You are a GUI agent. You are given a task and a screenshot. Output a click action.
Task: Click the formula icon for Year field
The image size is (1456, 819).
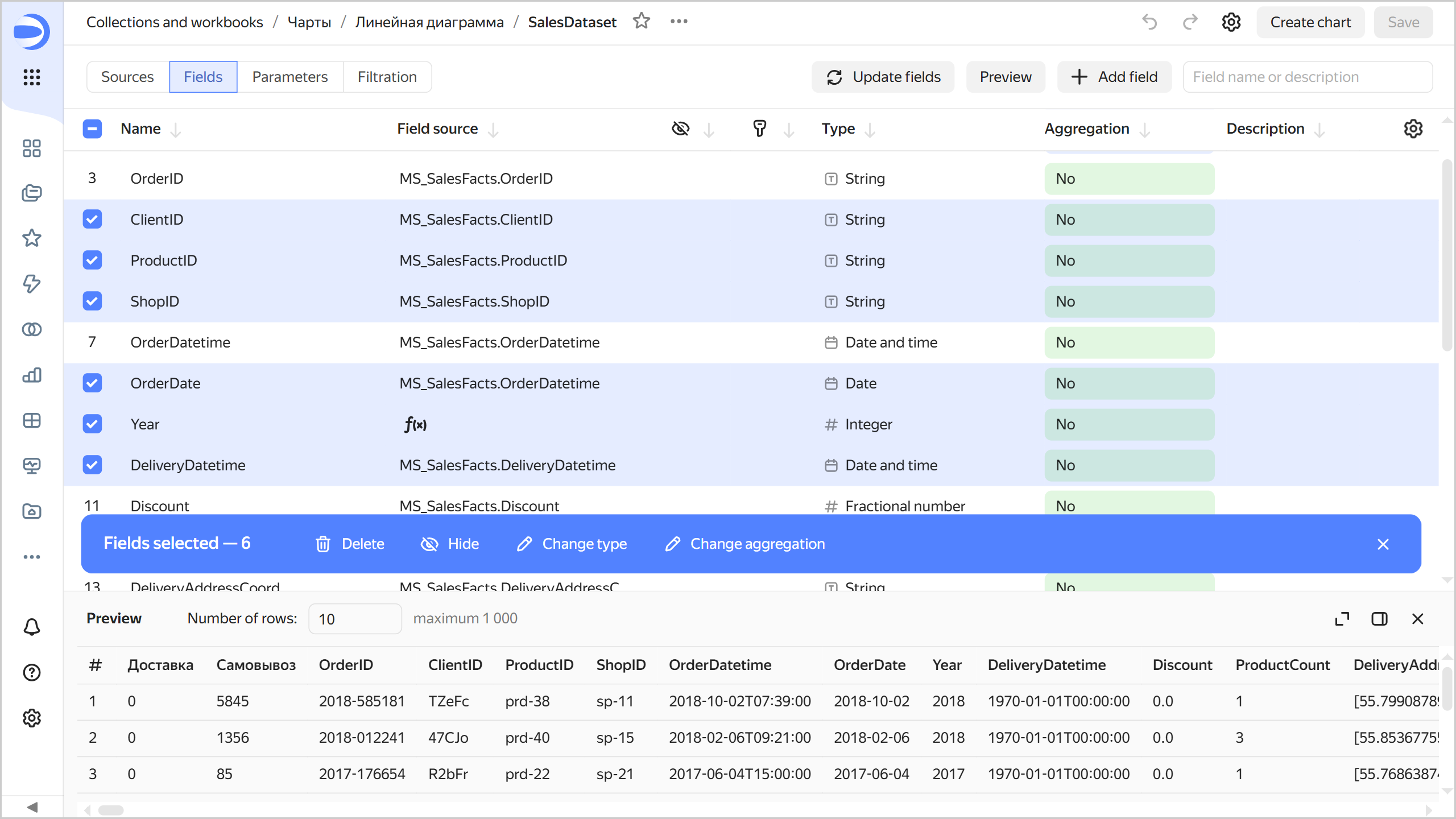click(415, 424)
